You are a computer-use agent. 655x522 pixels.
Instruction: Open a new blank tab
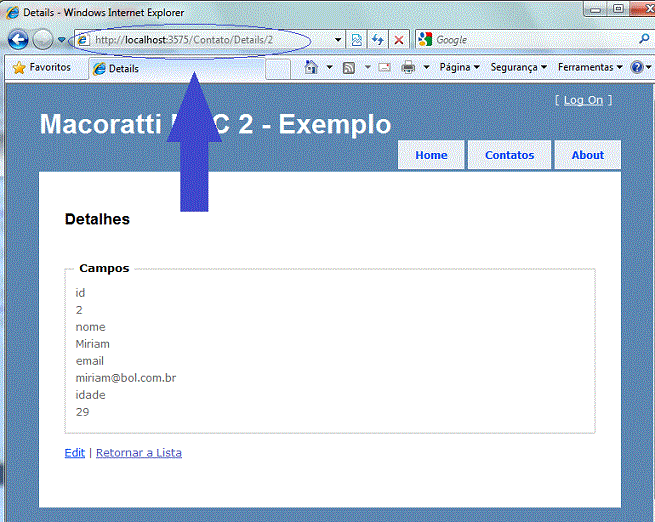click(278, 69)
